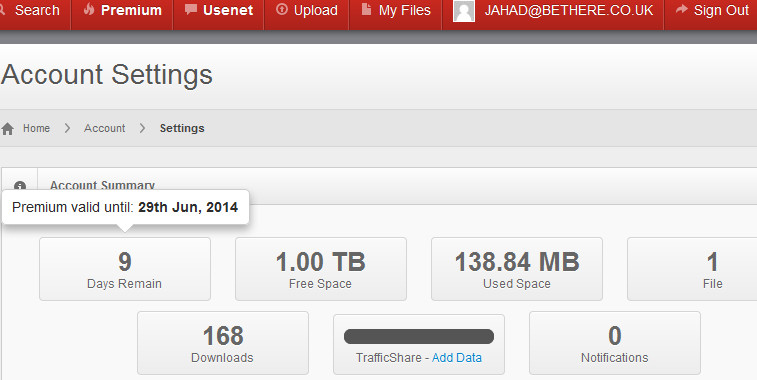The image size is (757, 380).
Task: Click the Sign Out link
Action: coord(721,10)
